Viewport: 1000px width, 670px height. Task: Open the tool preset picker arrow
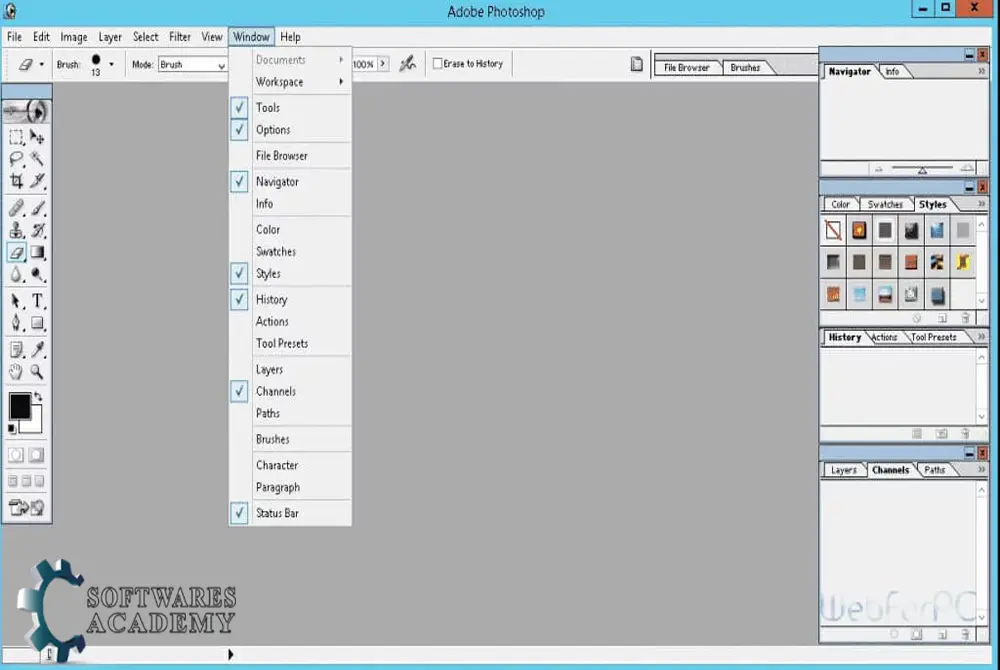click(41, 64)
